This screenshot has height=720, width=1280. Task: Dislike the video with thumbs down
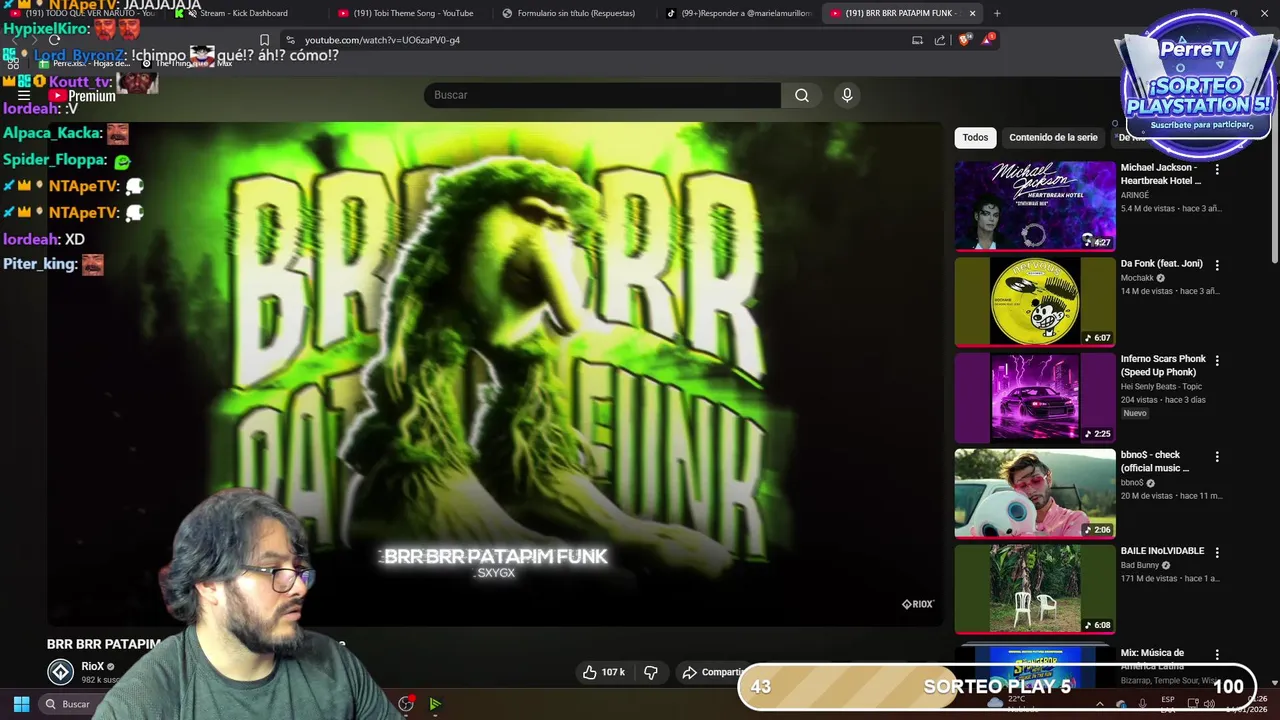point(651,672)
